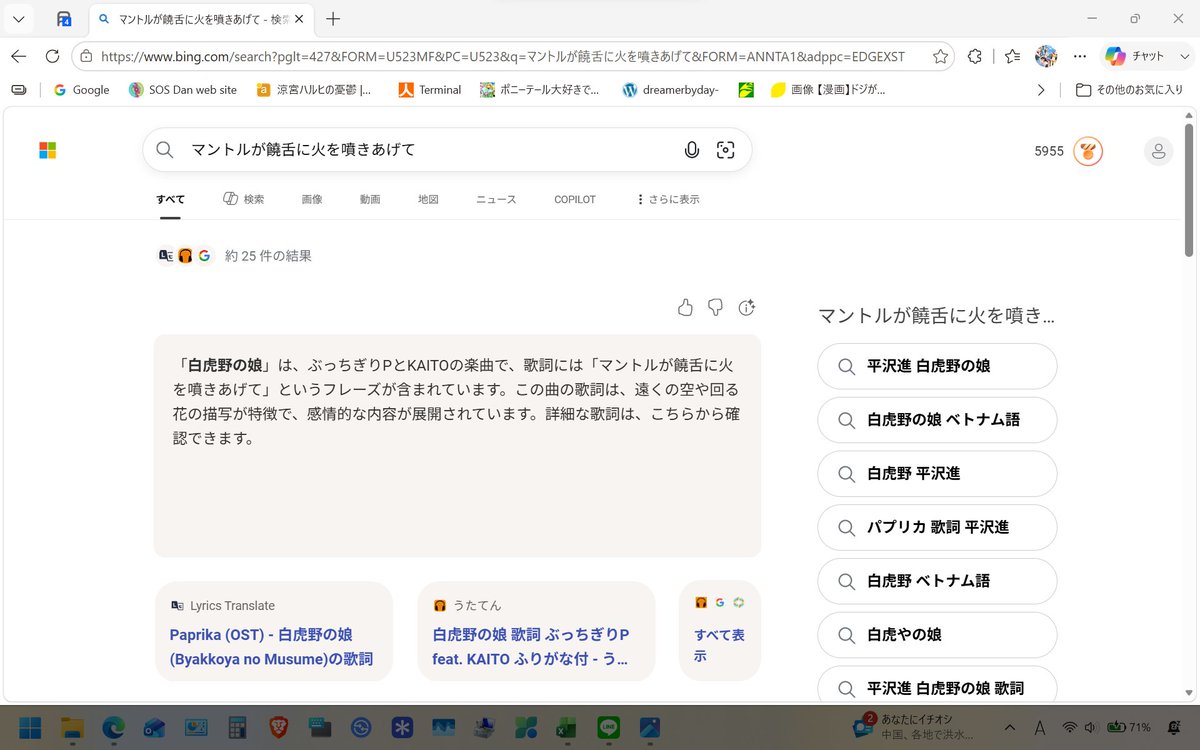Open the Terminal bookmark
This screenshot has height=750, width=1200.
430,90
